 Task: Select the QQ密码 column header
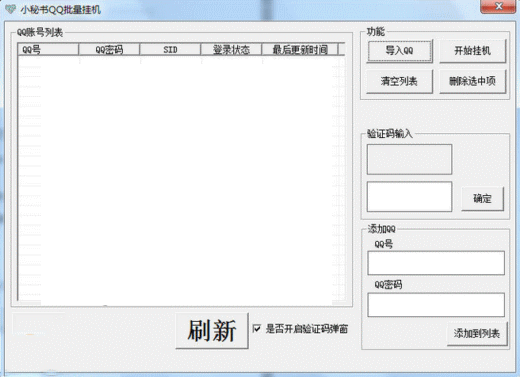coord(109,50)
